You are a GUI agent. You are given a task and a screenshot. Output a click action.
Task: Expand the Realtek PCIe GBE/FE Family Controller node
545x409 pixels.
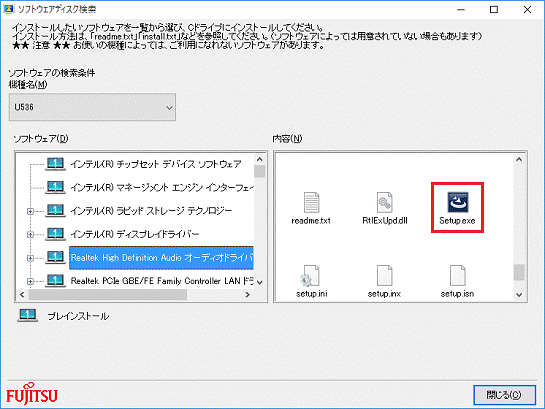[30, 281]
